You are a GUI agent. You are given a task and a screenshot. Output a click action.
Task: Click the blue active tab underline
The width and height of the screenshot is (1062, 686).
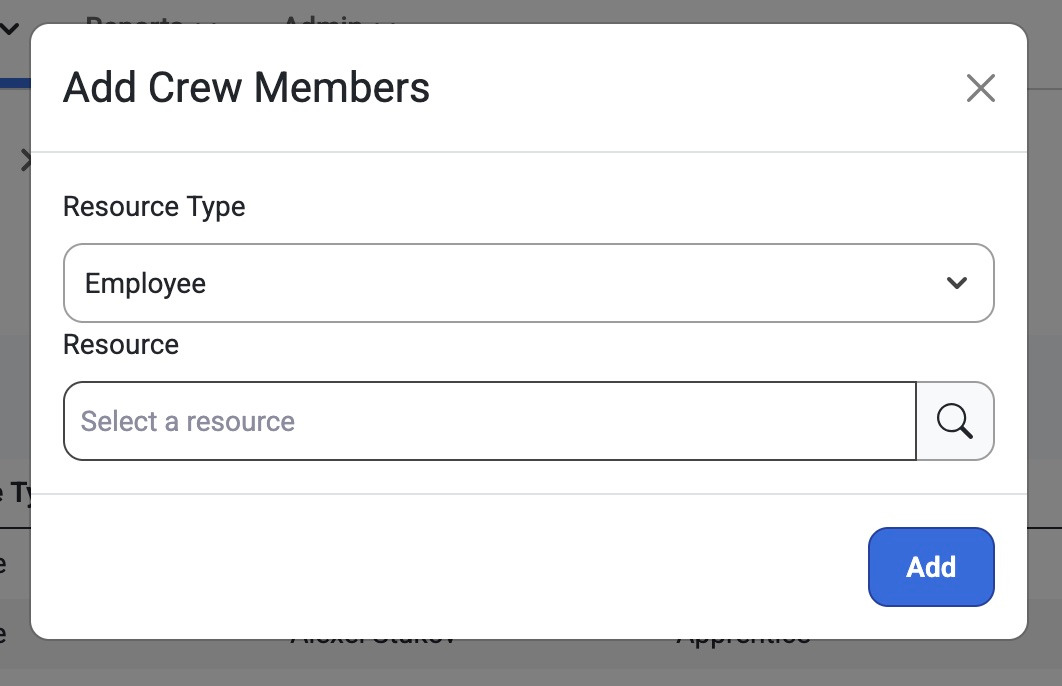click(x=15, y=83)
